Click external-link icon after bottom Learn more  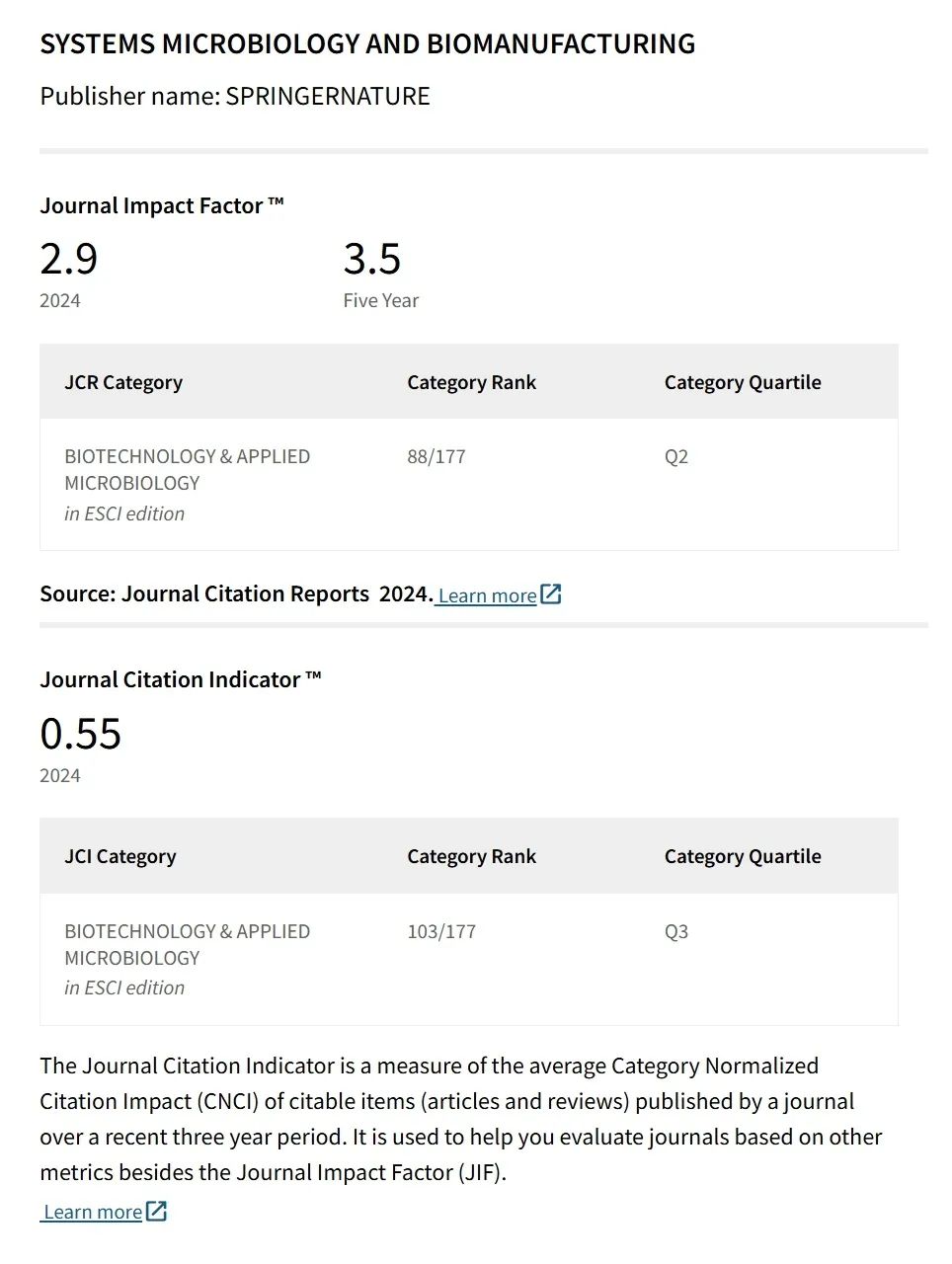coord(156,1211)
